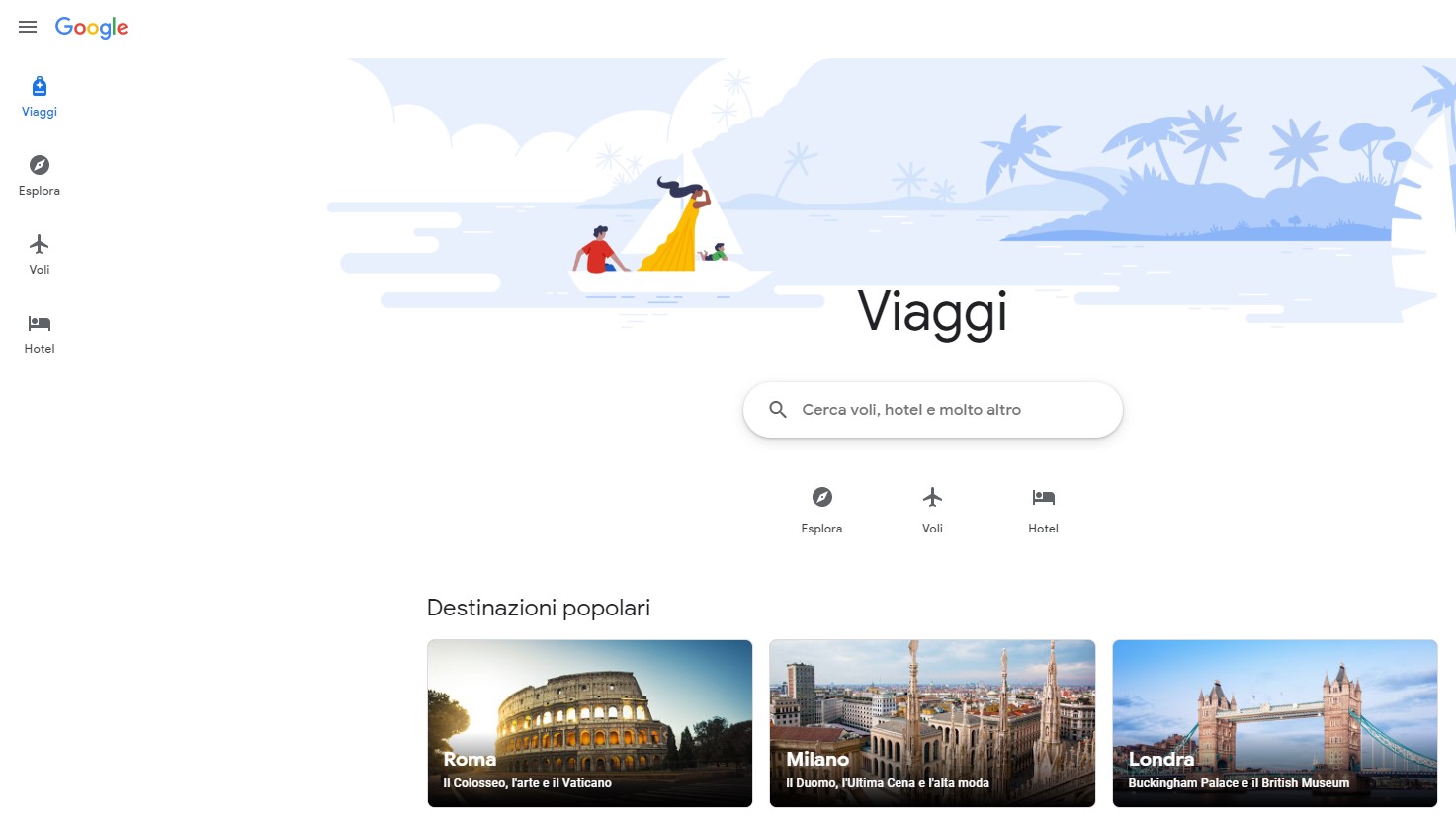Open the Voli airplane icon in sidebar
This screenshot has height=819, width=1456.
click(x=40, y=244)
